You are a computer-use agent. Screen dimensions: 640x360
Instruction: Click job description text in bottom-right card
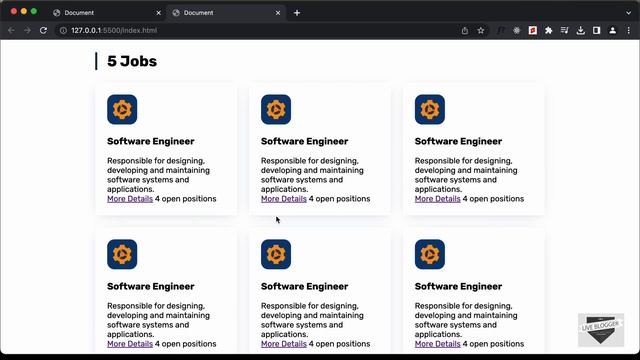tap(466, 320)
